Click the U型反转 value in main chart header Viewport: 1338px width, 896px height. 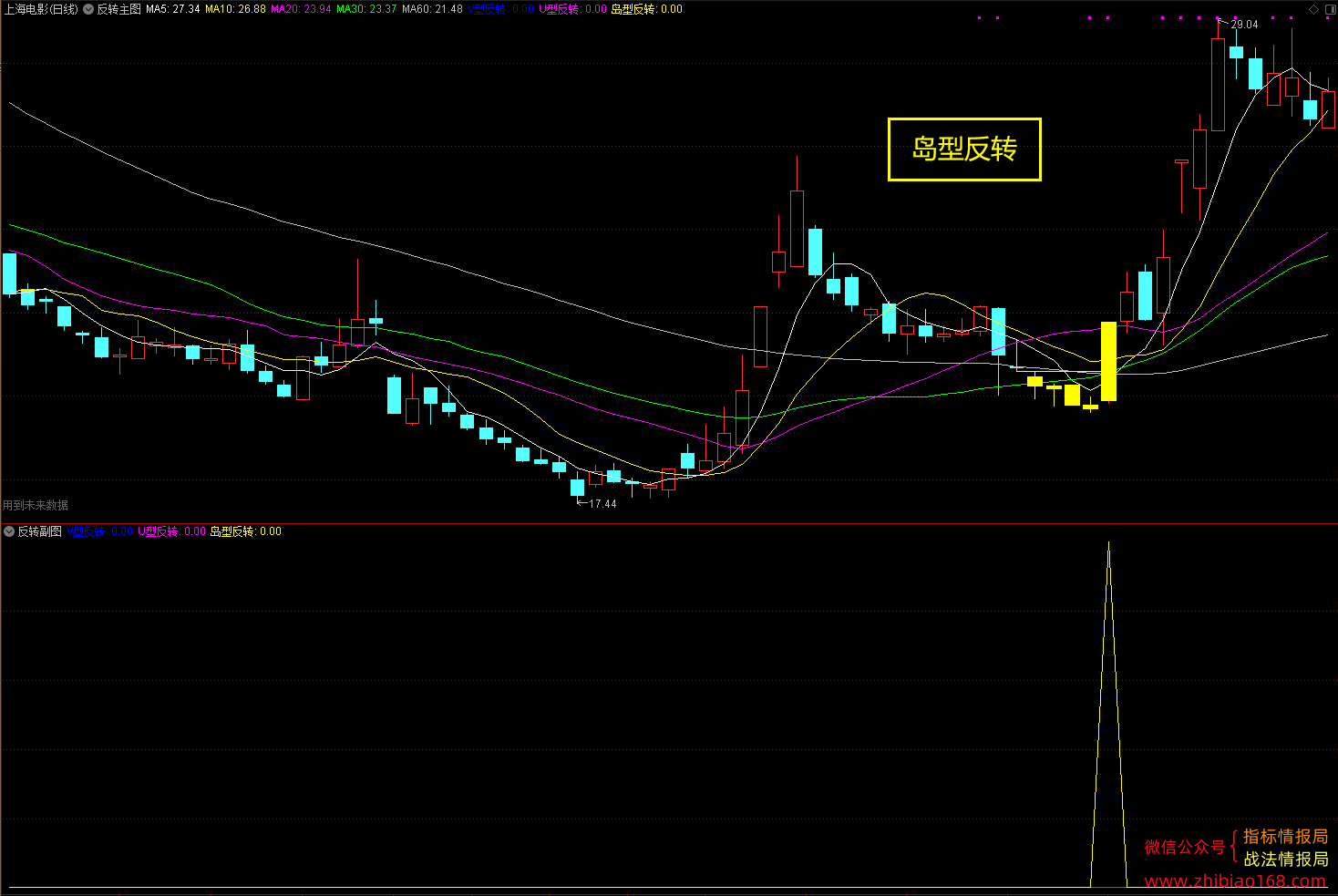tap(573, 9)
